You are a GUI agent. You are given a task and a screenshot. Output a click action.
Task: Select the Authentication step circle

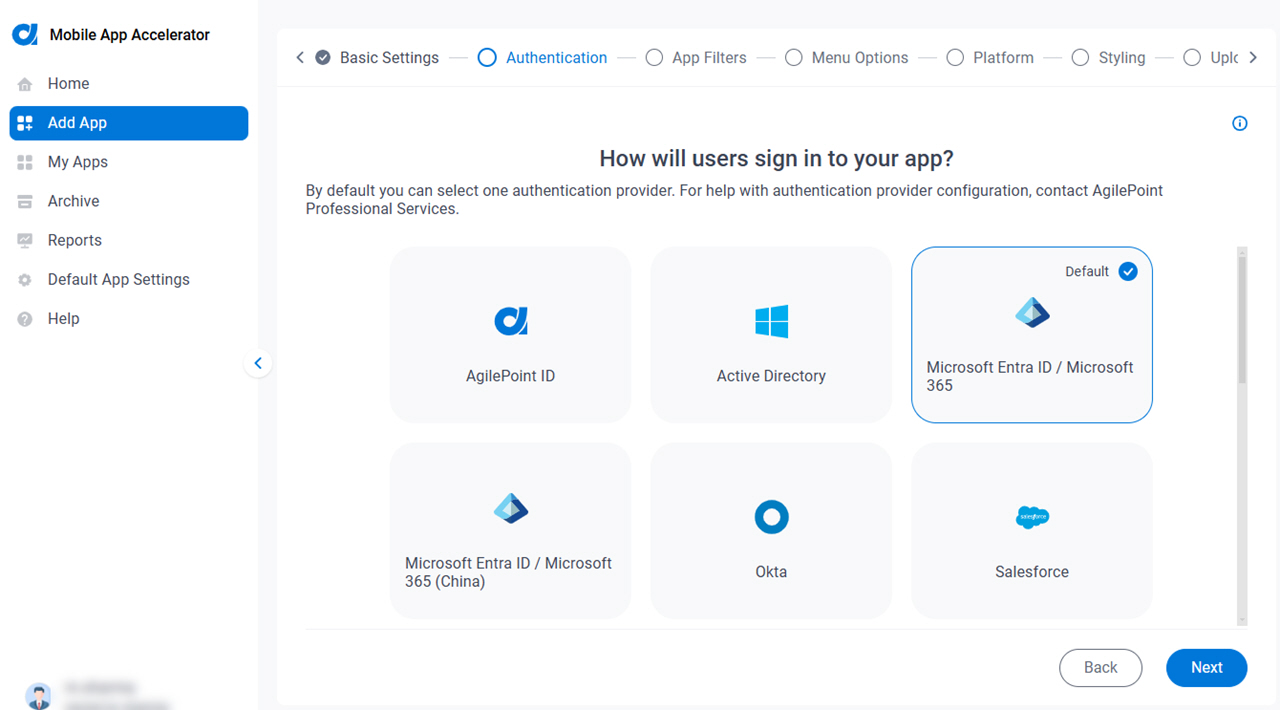pos(487,58)
